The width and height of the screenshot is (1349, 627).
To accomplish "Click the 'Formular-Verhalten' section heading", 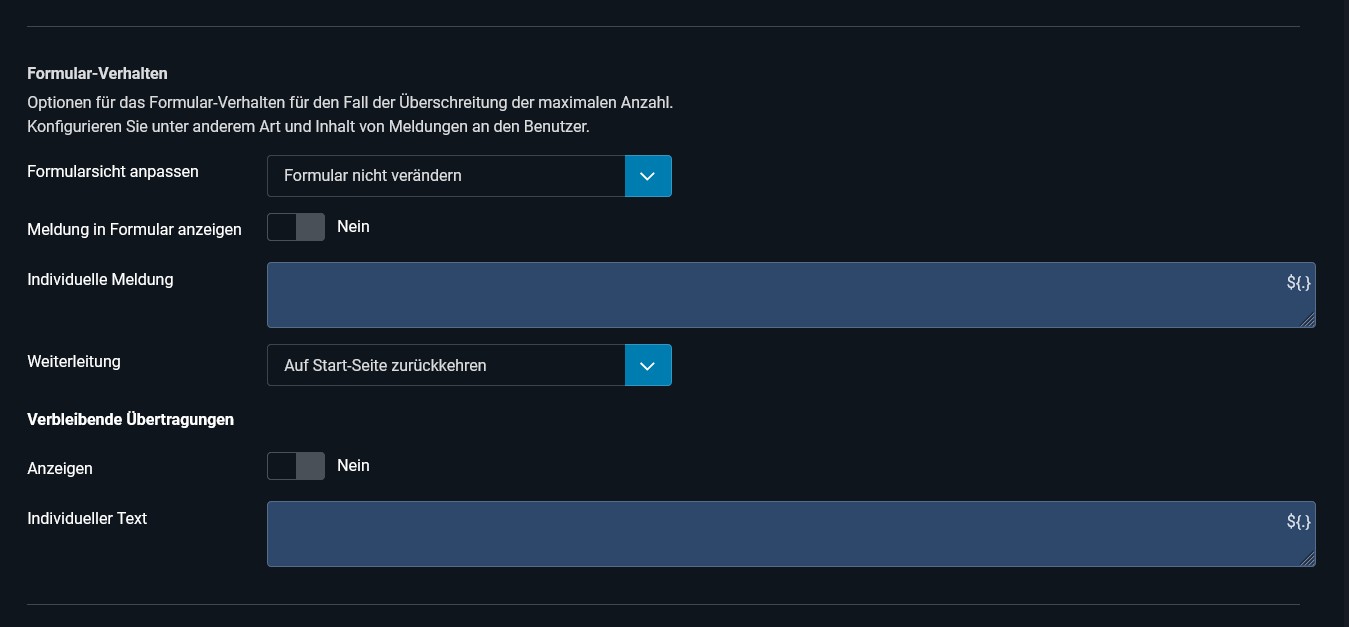I will pyautogui.click(x=97, y=74).
